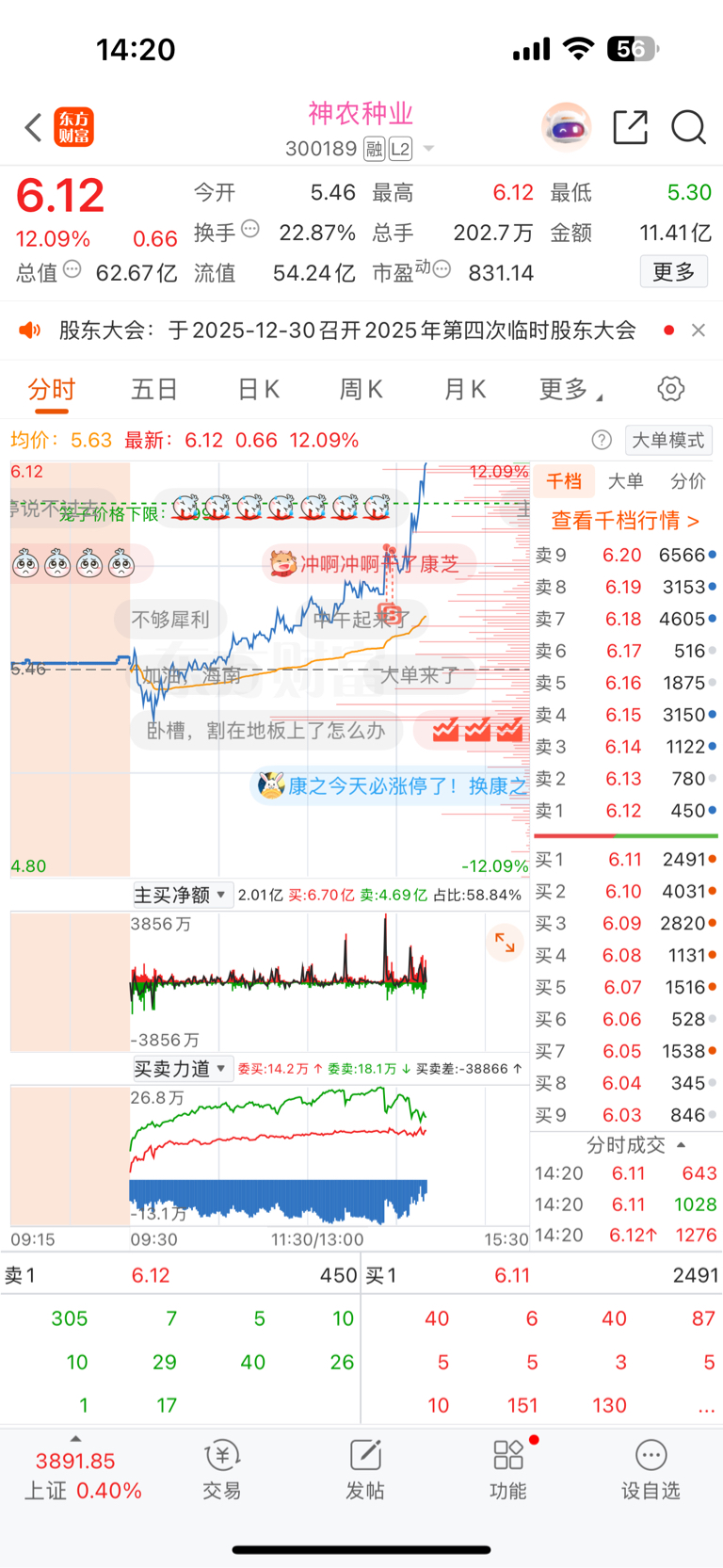Open 主买净额 indicator dropdown
This screenshot has height=1568, width=723.
tap(181, 895)
